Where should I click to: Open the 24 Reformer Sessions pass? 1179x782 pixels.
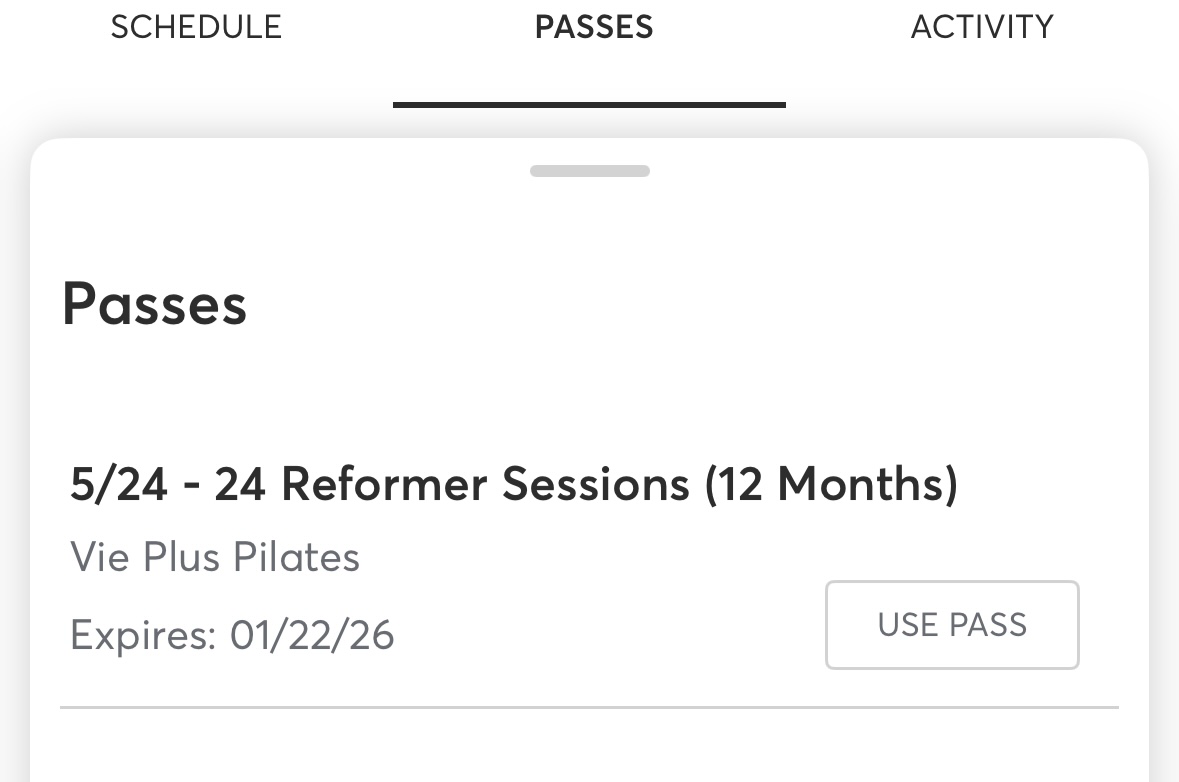pyautogui.click(x=514, y=485)
